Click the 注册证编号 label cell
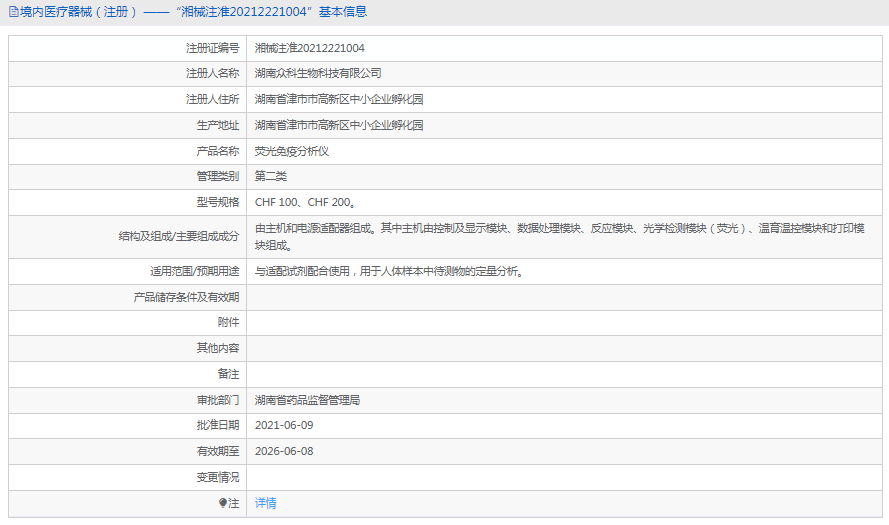889x525 pixels. pyautogui.click(x=128, y=48)
